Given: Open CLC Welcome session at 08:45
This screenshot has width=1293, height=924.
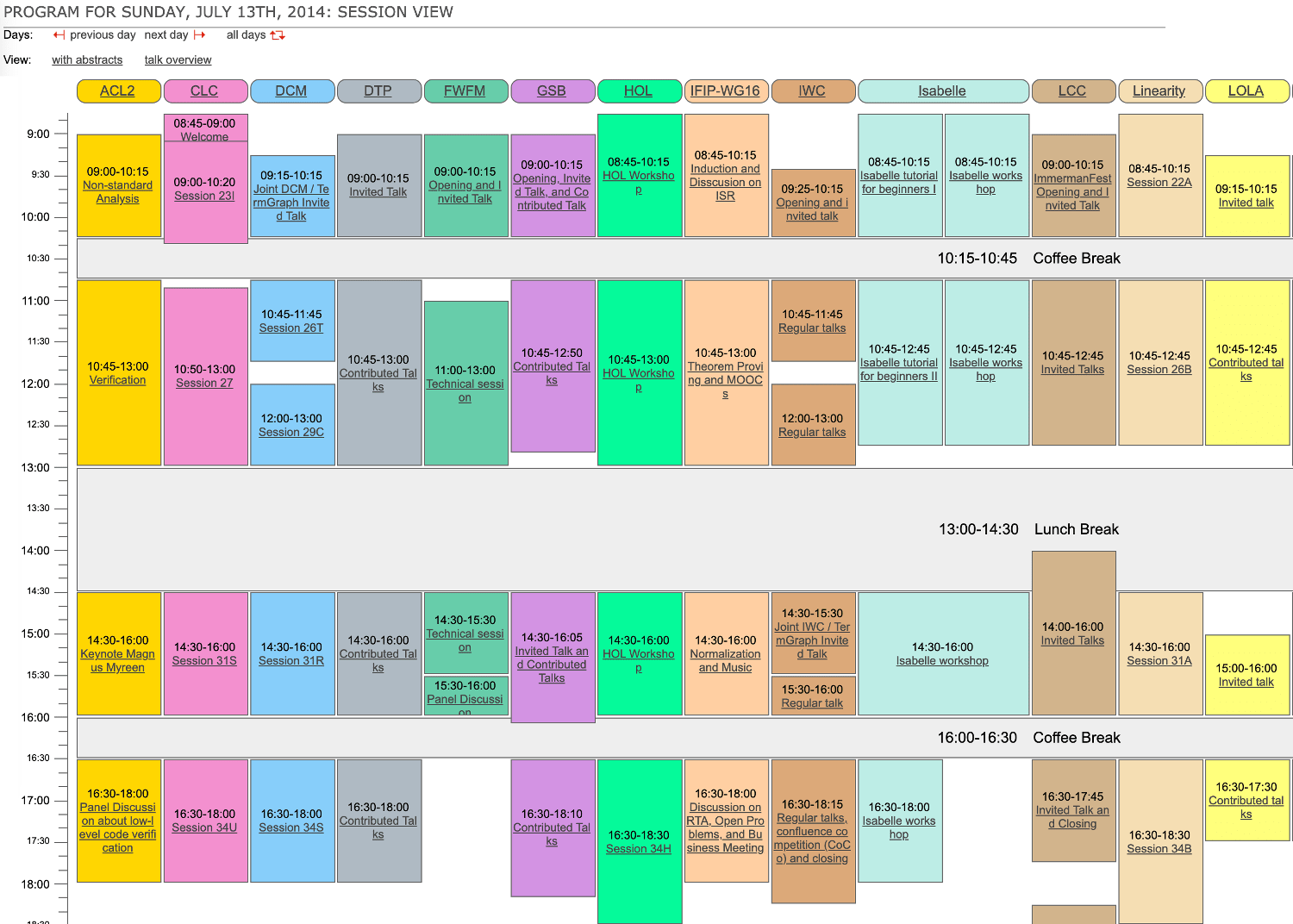Looking at the screenshot, I should [204, 136].
